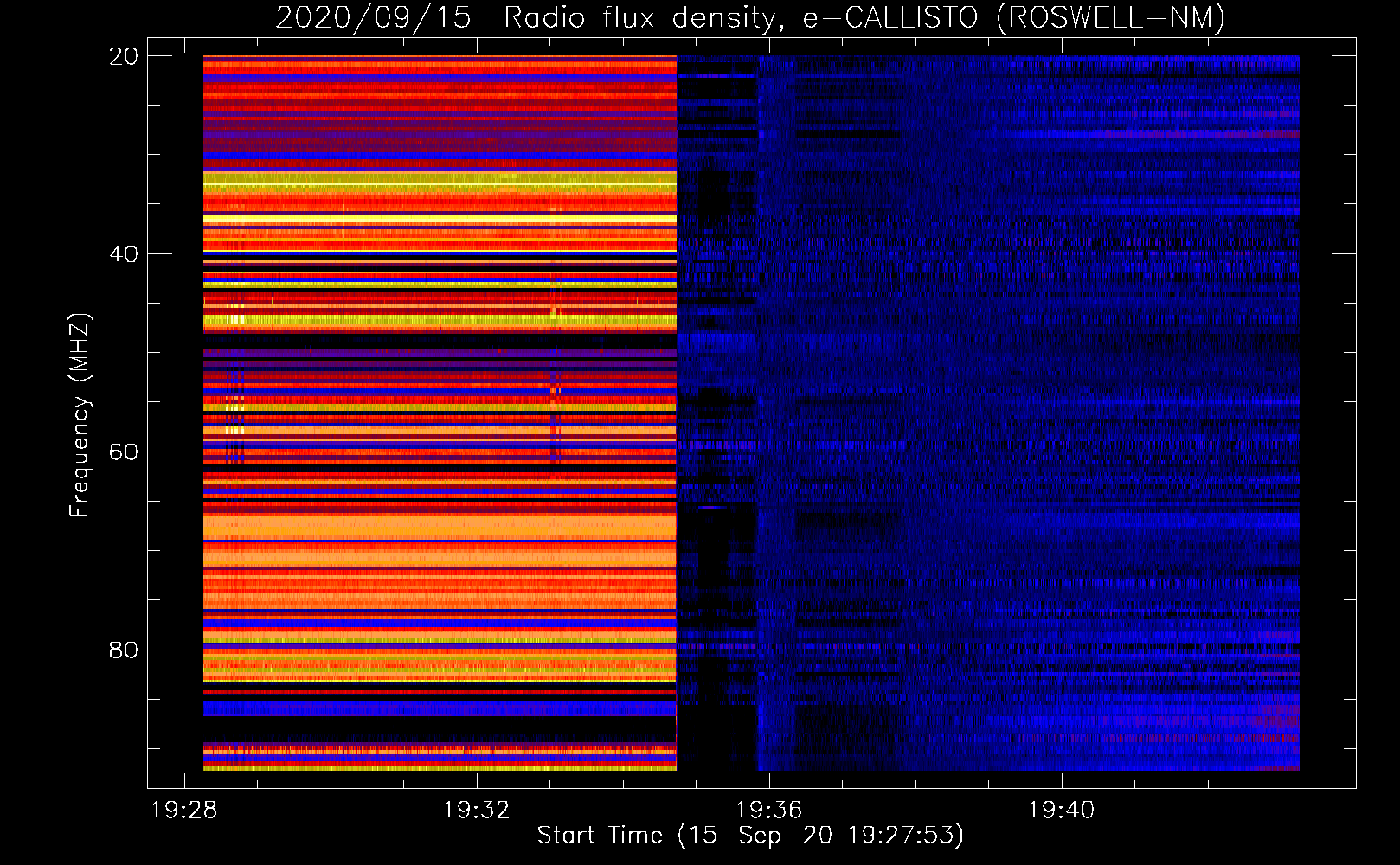
Task: Click the plot title "2020/09/15 Radio flux density, e-CALLISTO (ROSWELL-NM)"
Action: 750,17
